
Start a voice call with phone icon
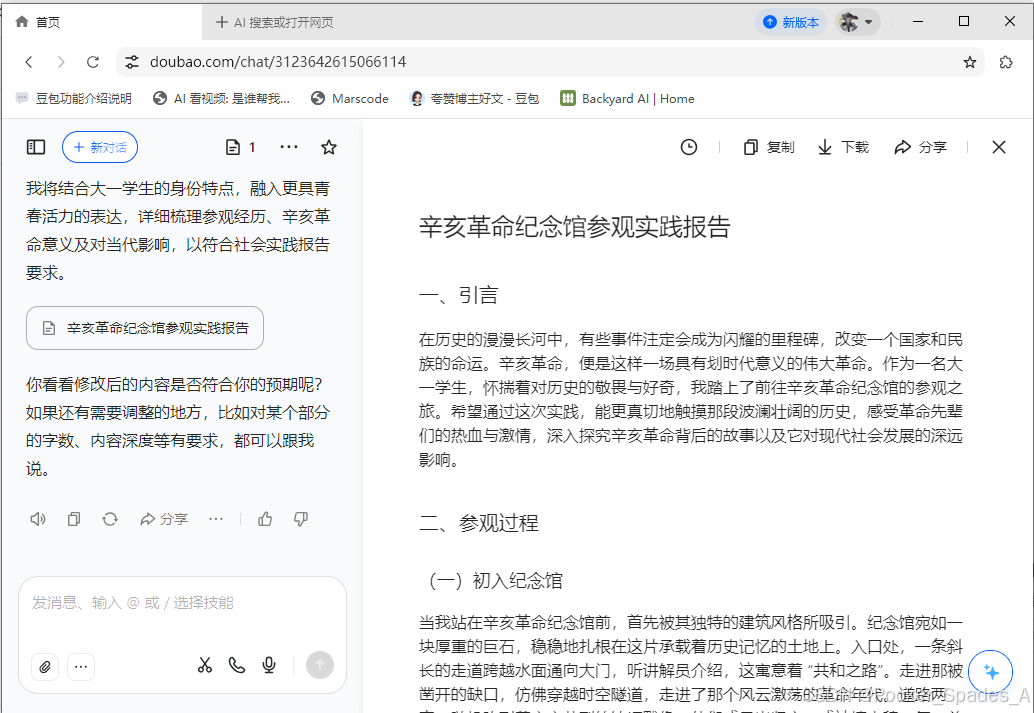(237, 666)
